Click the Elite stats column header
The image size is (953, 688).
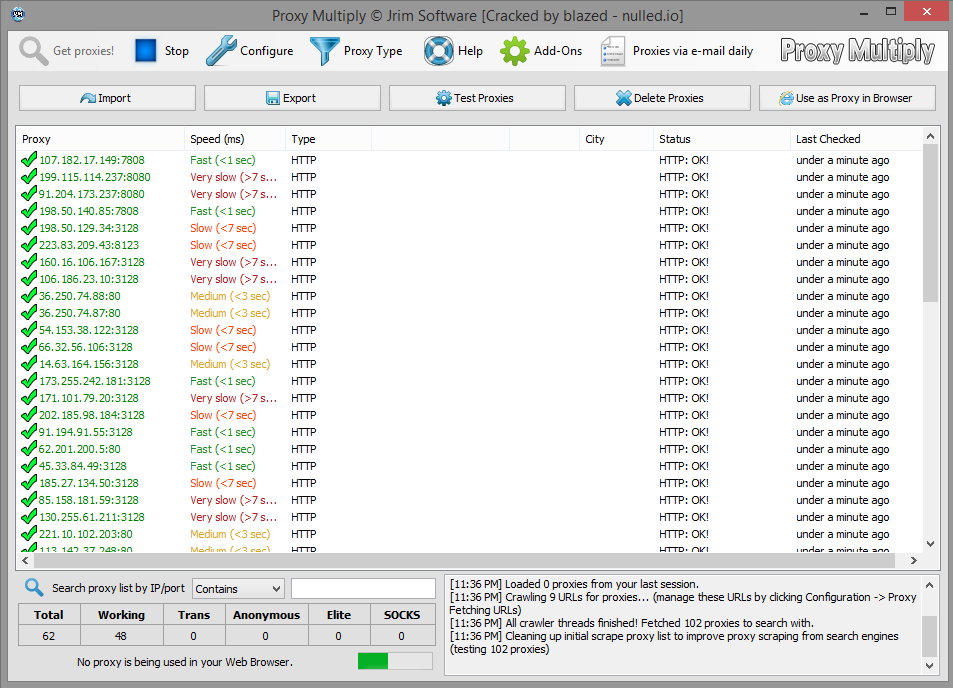(x=339, y=615)
